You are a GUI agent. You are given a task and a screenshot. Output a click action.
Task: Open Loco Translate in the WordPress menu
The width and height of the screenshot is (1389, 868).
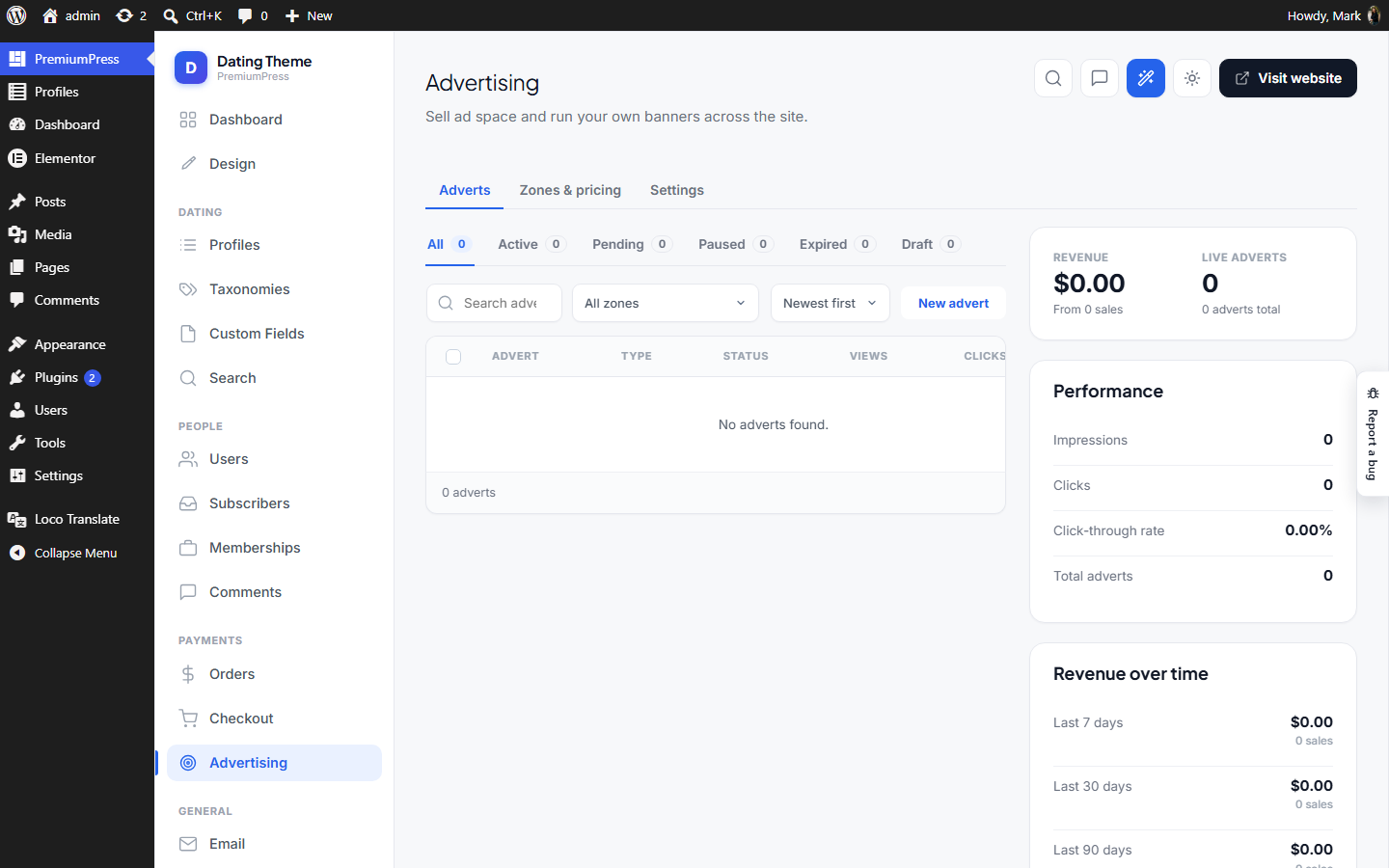point(77,519)
